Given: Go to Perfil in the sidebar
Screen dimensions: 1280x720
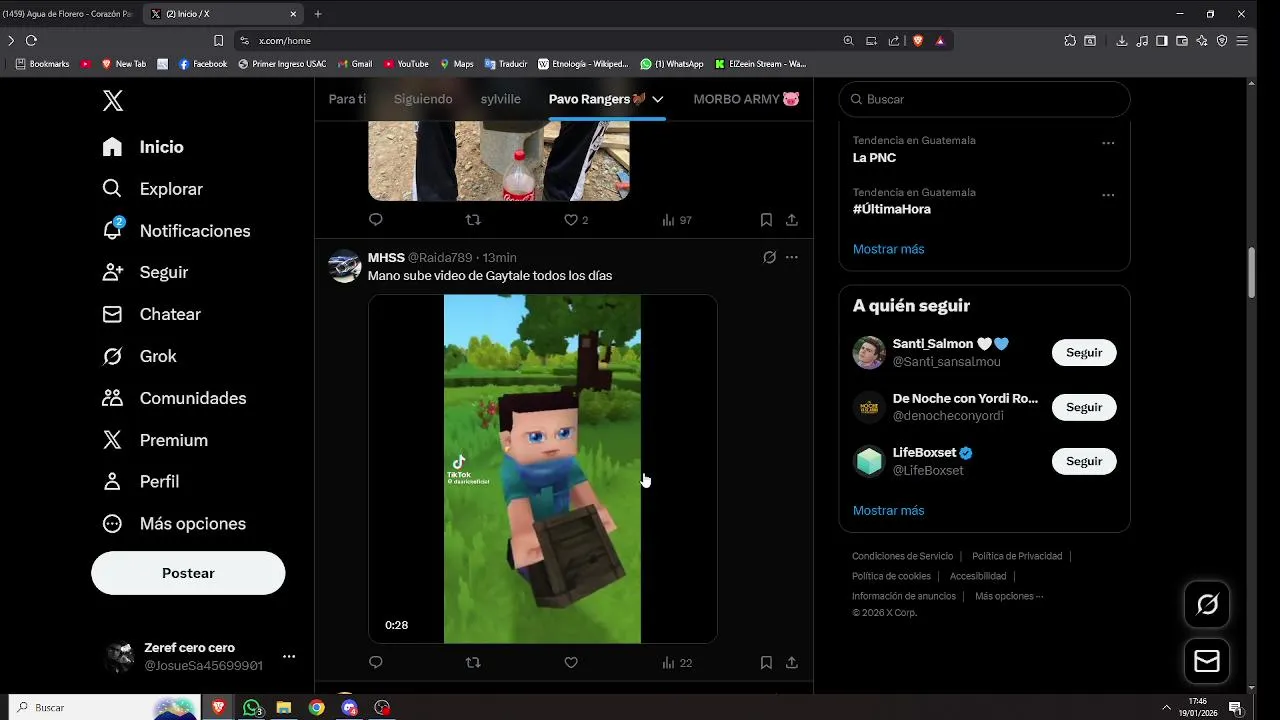Looking at the screenshot, I should 140,482.
